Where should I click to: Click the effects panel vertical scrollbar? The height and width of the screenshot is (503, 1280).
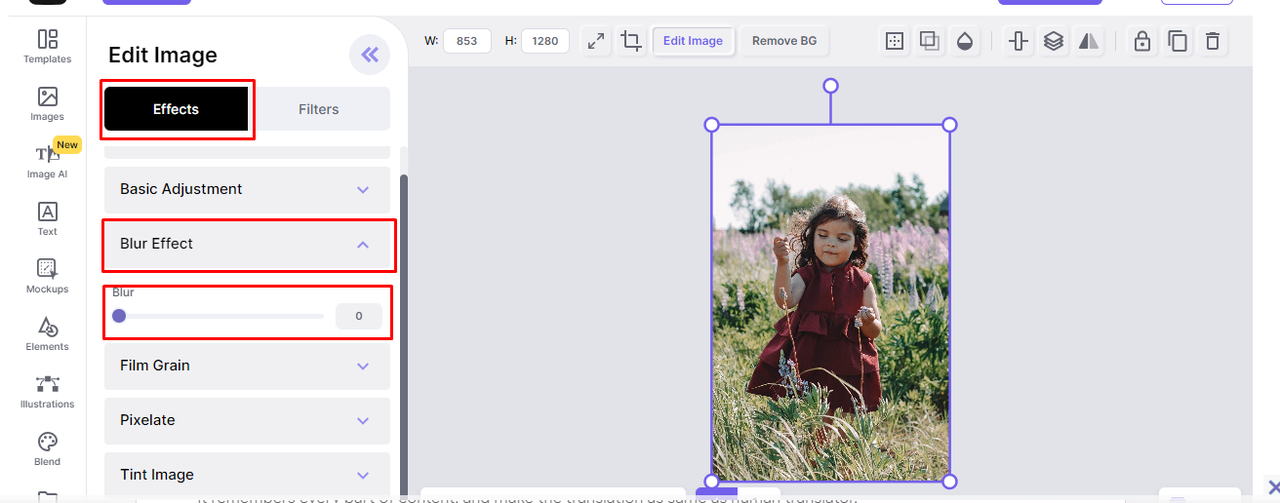point(404,335)
